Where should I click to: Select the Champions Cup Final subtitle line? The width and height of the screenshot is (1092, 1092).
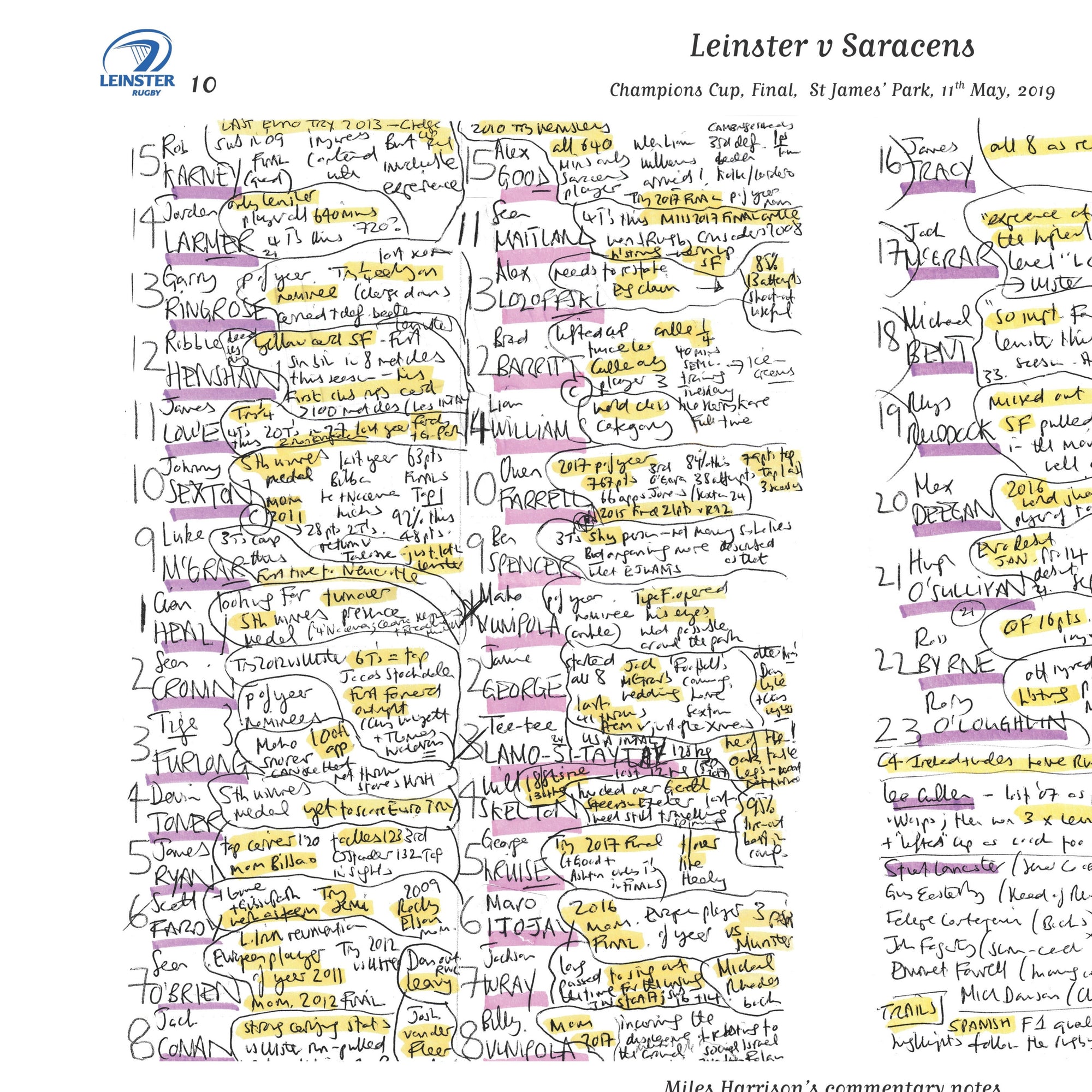click(832, 90)
